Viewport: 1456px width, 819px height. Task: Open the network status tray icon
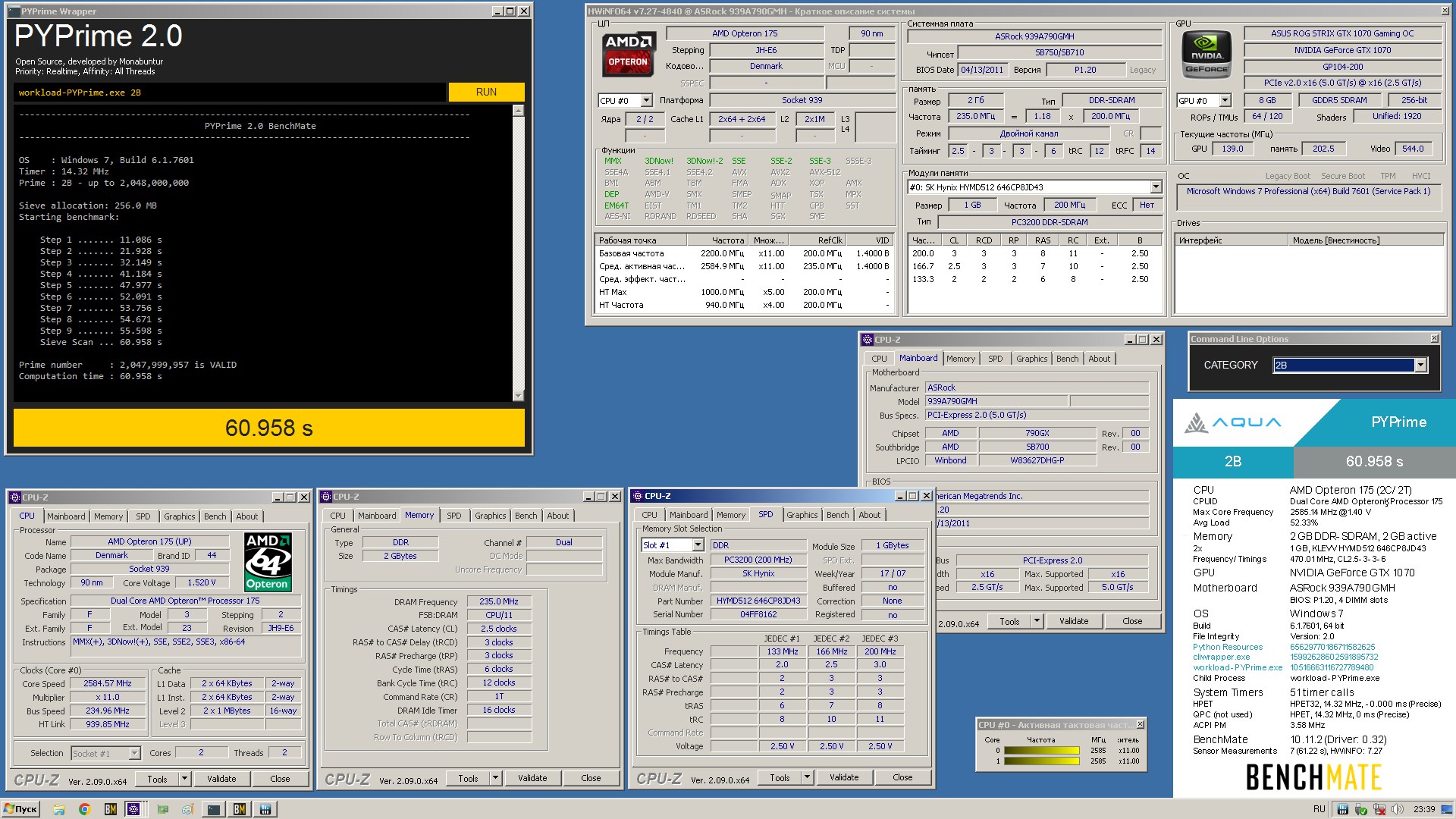(1379, 809)
